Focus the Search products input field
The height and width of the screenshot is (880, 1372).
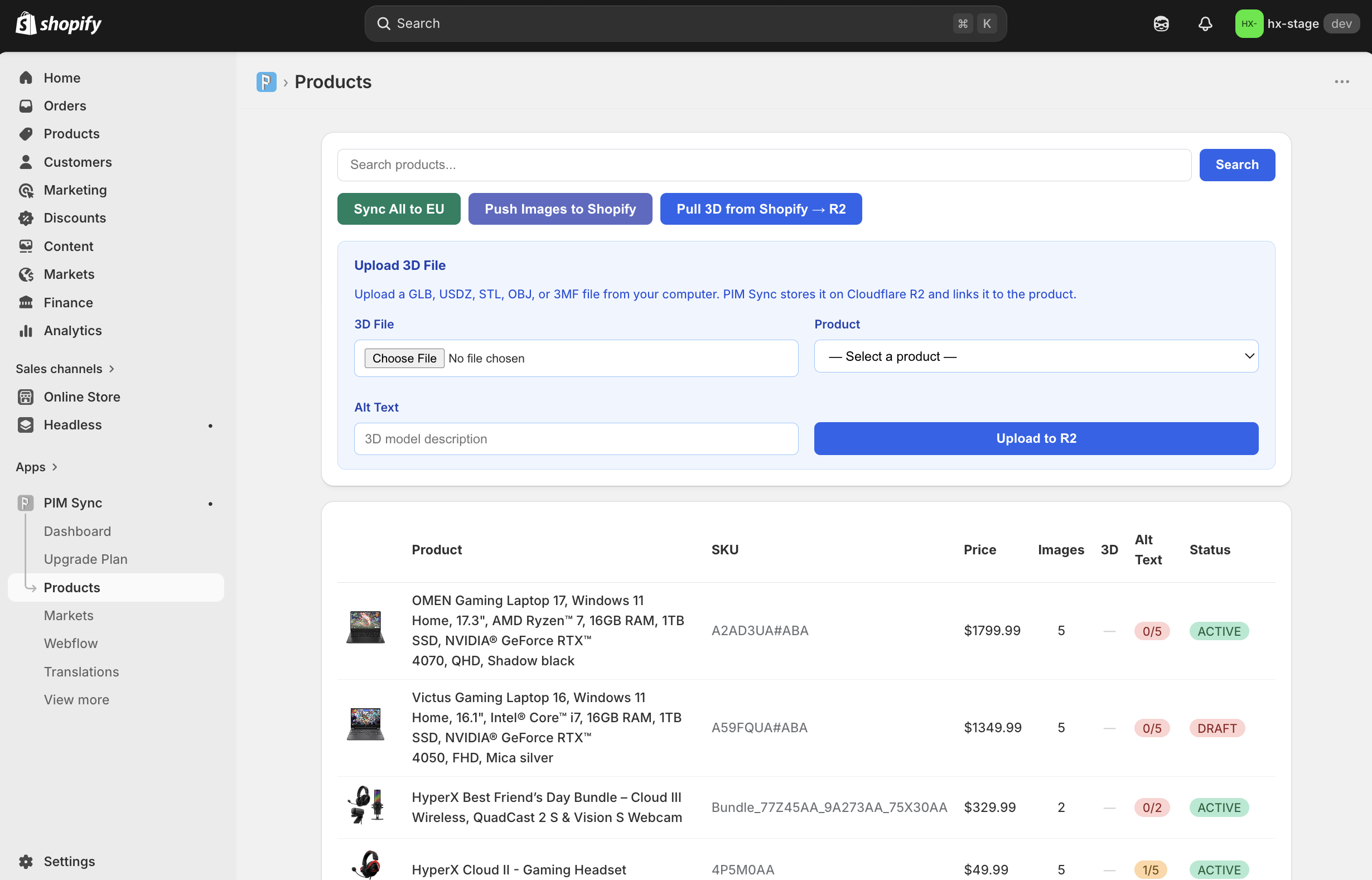tap(764, 165)
